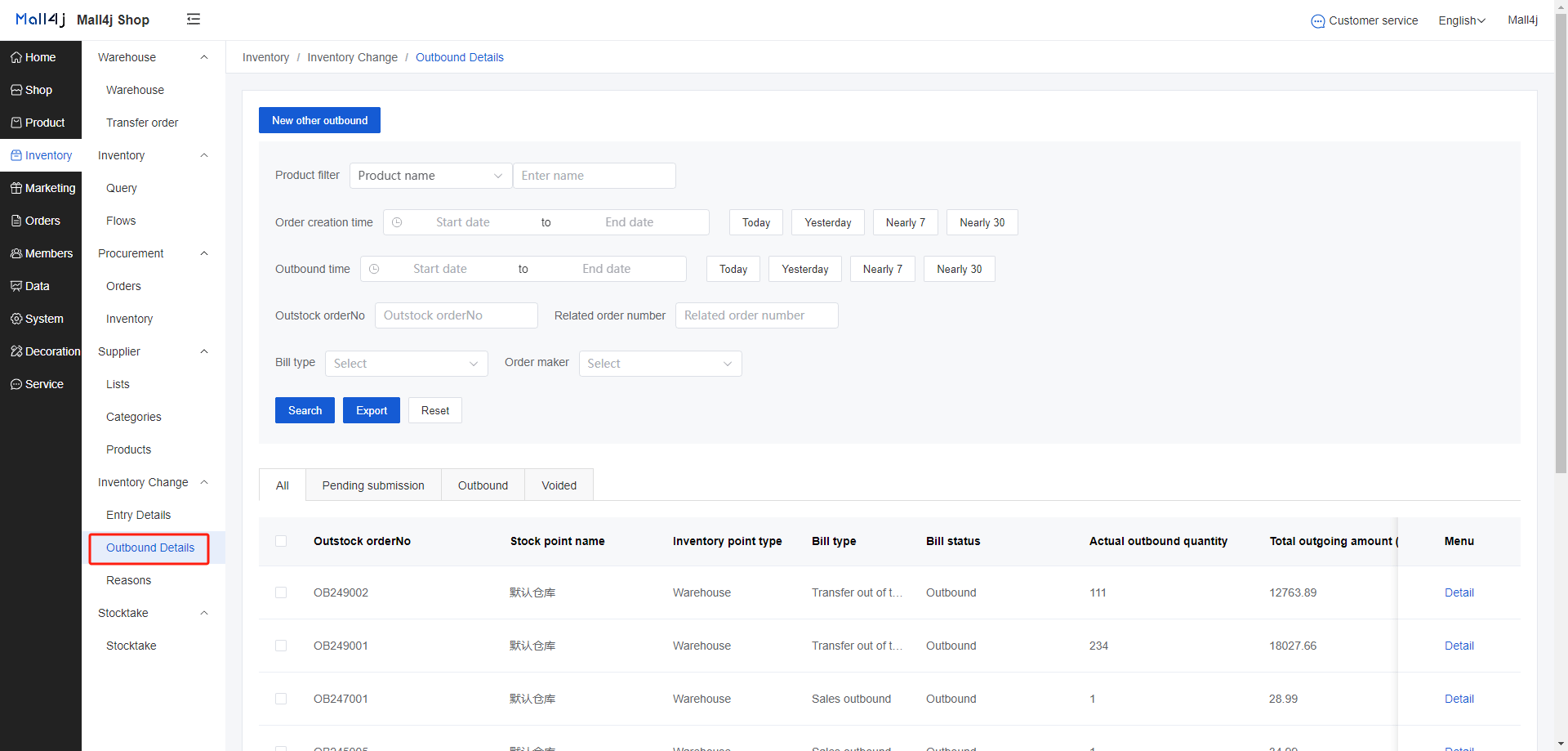Click the page vertical scrollbar
The width and height of the screenshot is (1568, 751).
pyautogui.click(x=1561, y=245)
